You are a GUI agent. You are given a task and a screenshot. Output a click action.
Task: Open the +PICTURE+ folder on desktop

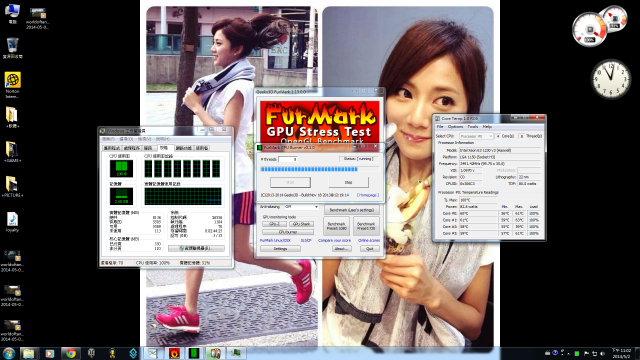click(12, 186)
